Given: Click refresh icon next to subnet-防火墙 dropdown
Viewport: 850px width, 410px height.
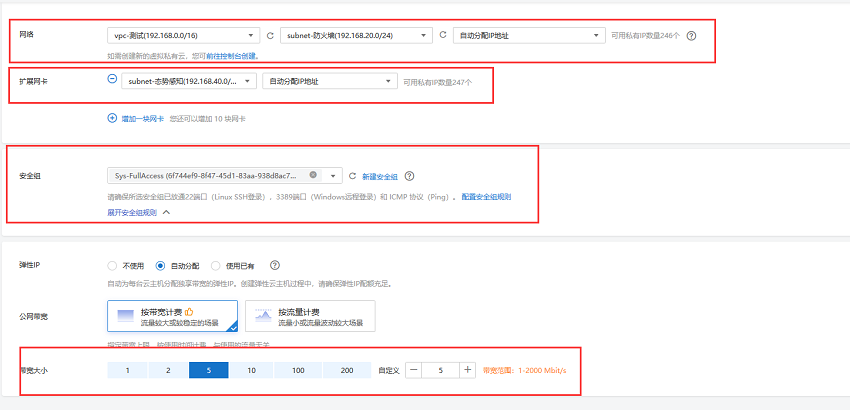Looking at the screenshot, I should tap(443, 35).
